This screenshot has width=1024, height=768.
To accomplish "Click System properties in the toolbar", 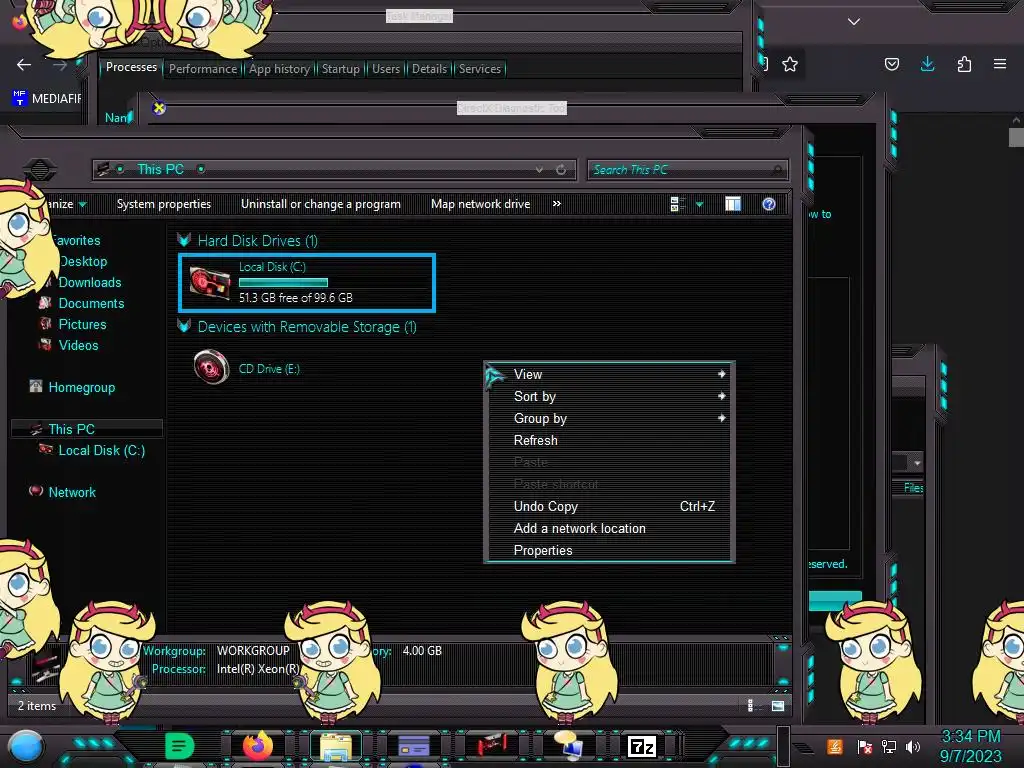I will [x=164, y=204].
